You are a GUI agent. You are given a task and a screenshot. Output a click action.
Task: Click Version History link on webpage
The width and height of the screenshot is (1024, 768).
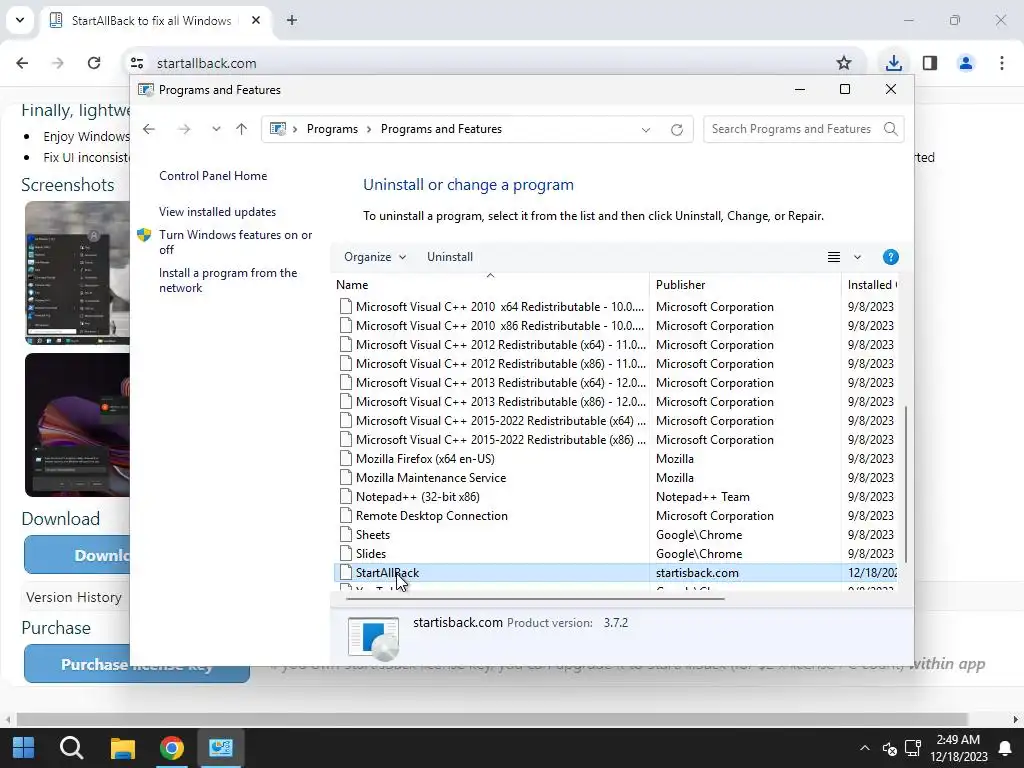[x=74, y=598]
